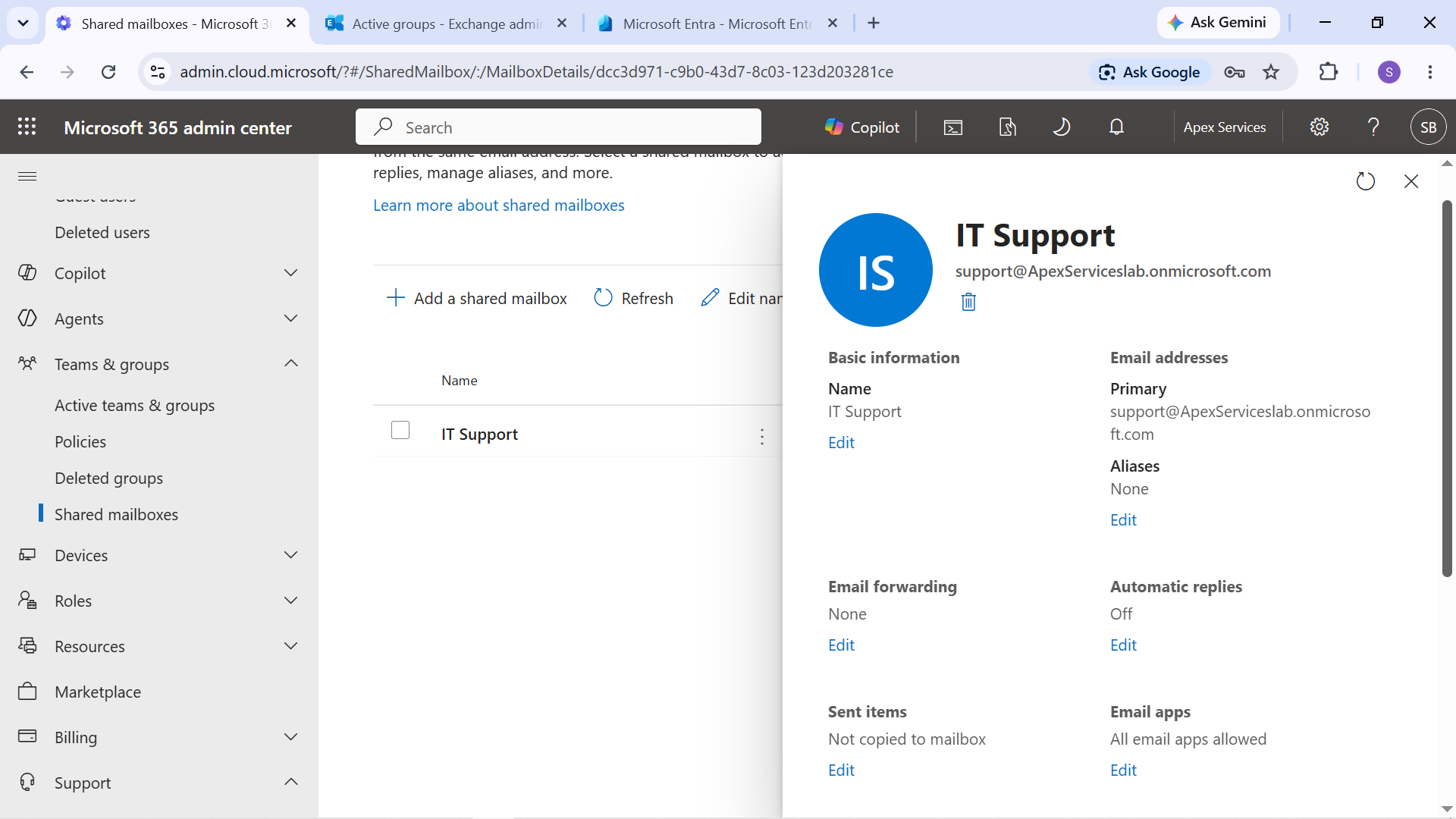This screenshot has height=819, width=1456.
Task: Open help question mark icon
Action: pyautogui.click(x=1373, y=127)
